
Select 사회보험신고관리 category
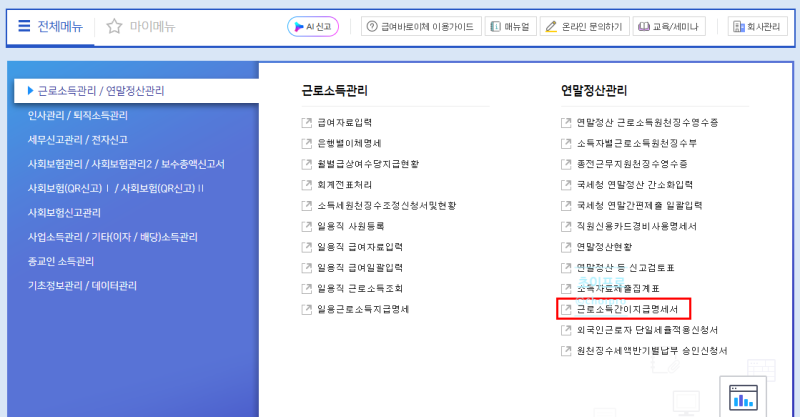(64, 213)
